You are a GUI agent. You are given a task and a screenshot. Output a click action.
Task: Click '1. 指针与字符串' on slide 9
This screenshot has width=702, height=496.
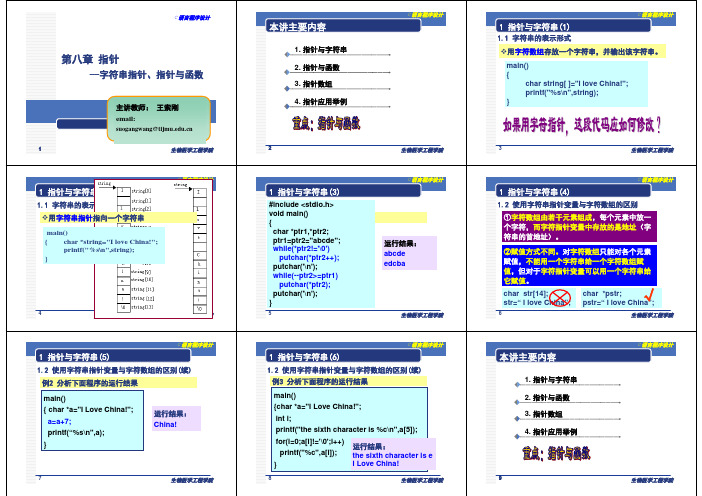tap(550, 380)
